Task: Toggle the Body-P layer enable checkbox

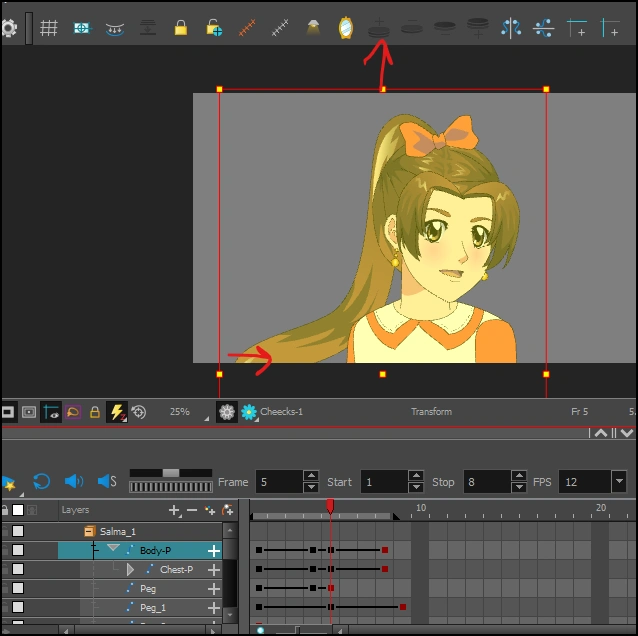Action: tap(18, 550)
